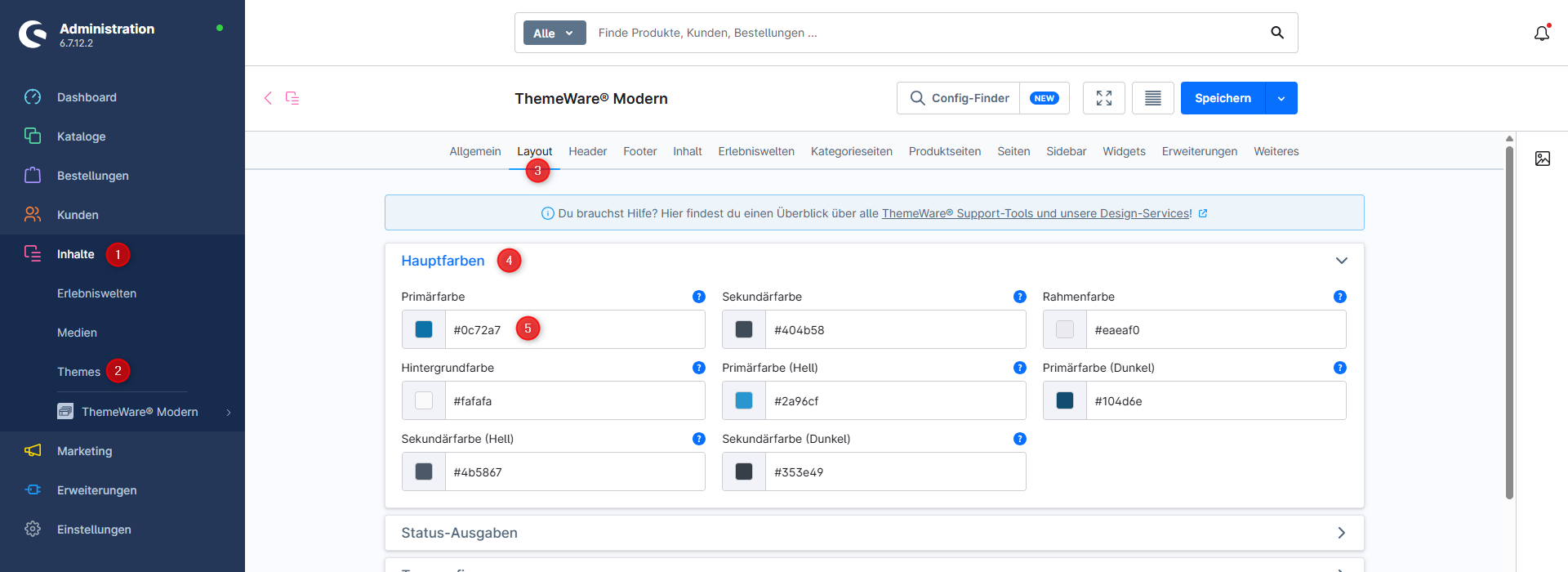Open the Inhalt tab
Viewport: 1568px width, 572px height.
[688, 152]
